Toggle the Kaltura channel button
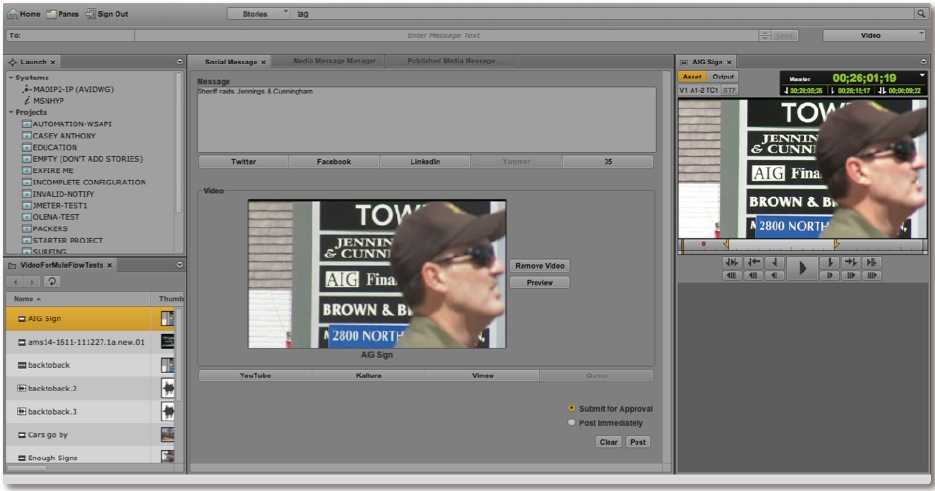 [x=369, y=376]
